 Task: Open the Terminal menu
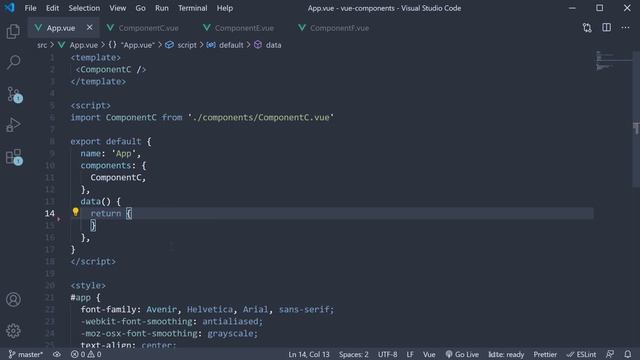(193, 8)
